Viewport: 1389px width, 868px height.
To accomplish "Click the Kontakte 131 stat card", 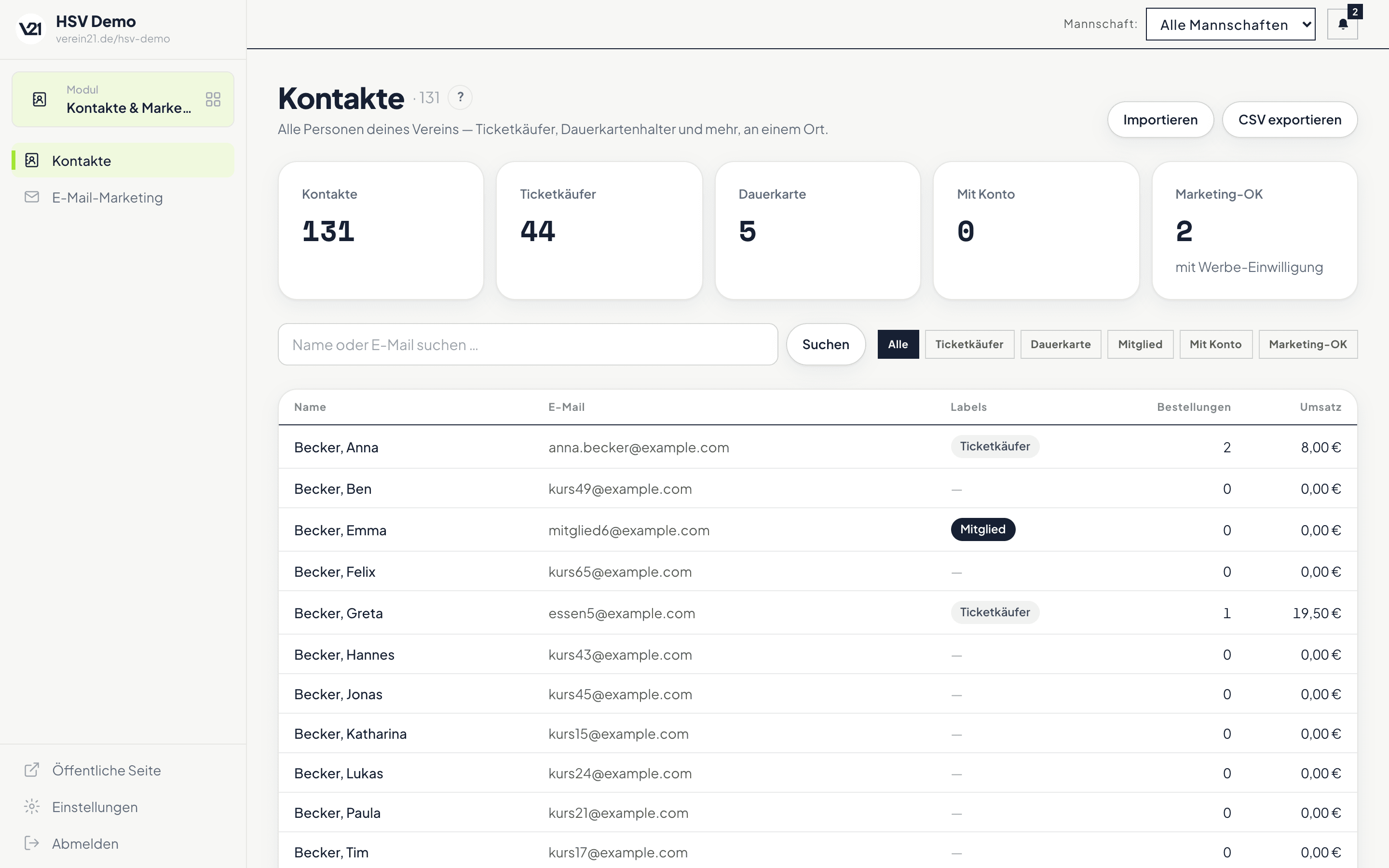I will pyautogui.click(x=381, y=230).
